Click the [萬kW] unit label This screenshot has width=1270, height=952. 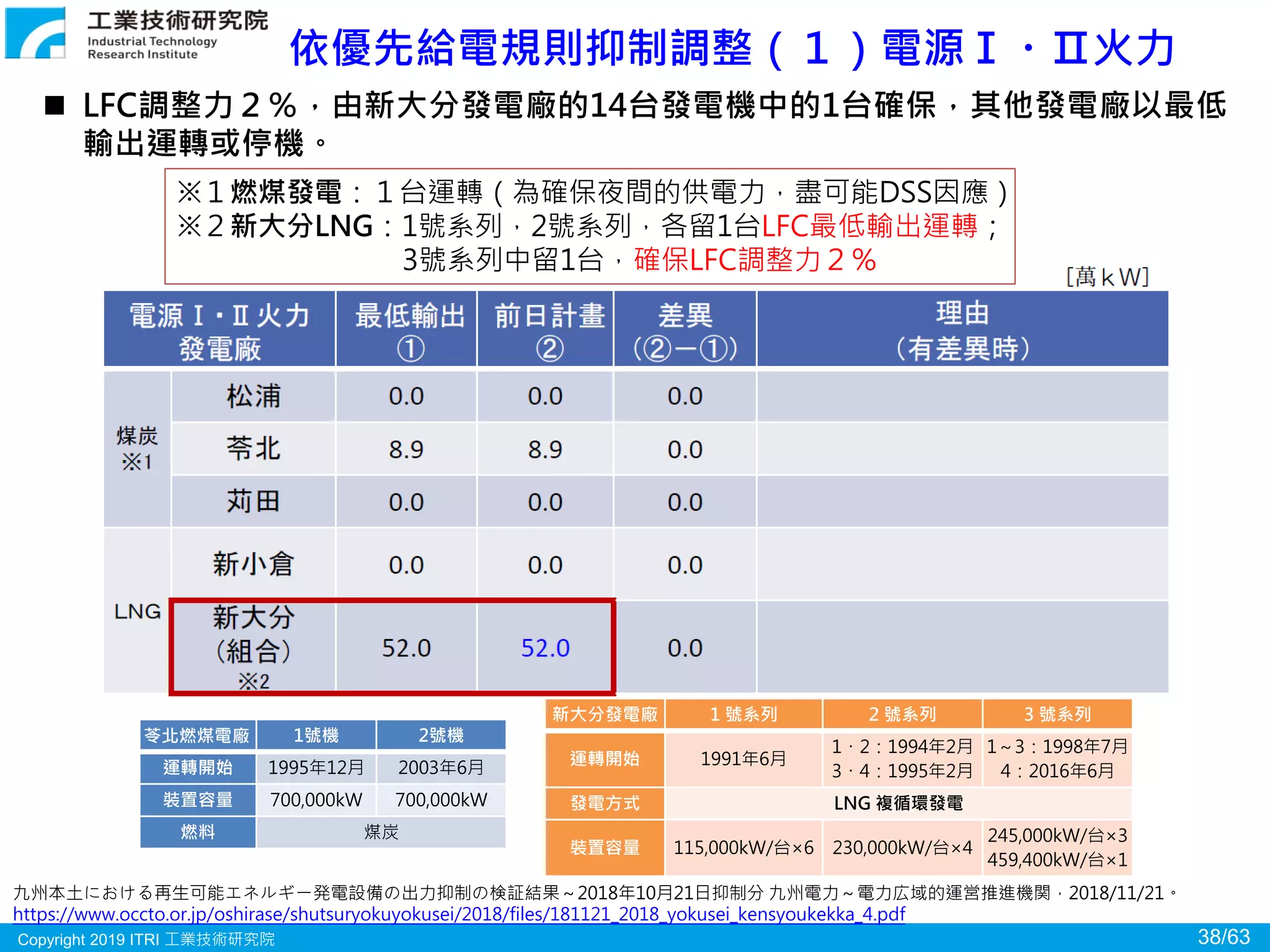tap(1108, 276)
